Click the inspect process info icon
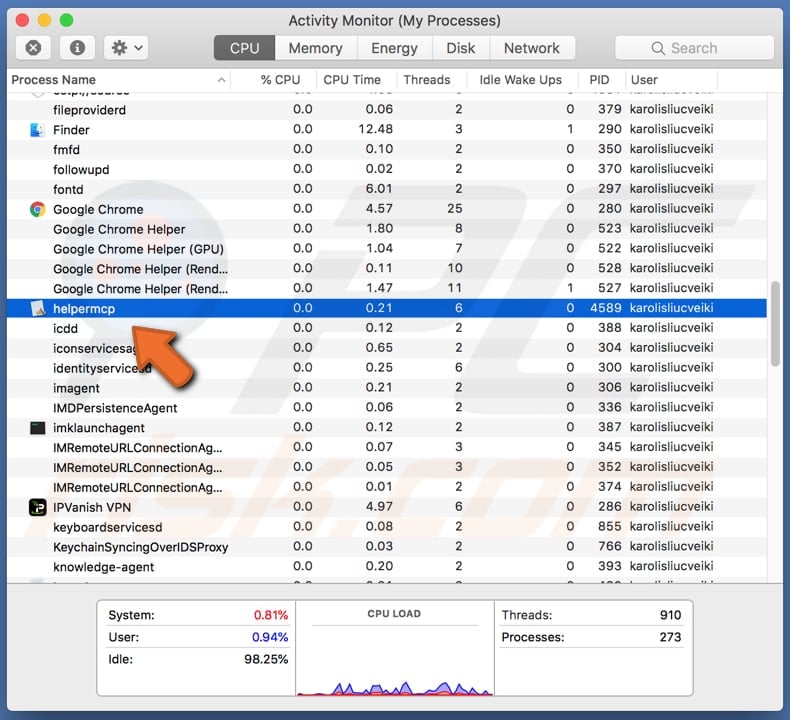This screenshot has width=790, height=720. [78, 48]
